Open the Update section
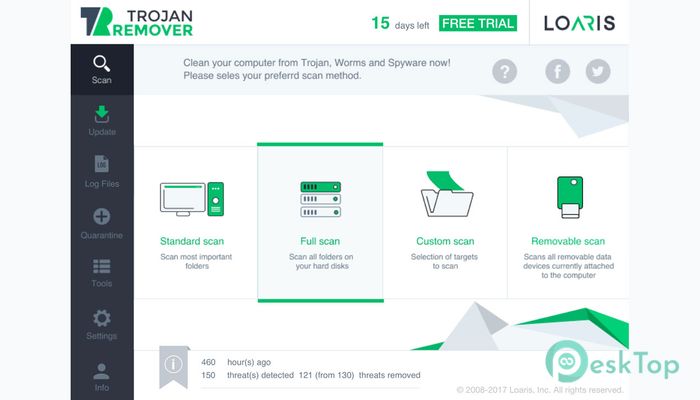The image size is (700, 400). click(102, 121)
